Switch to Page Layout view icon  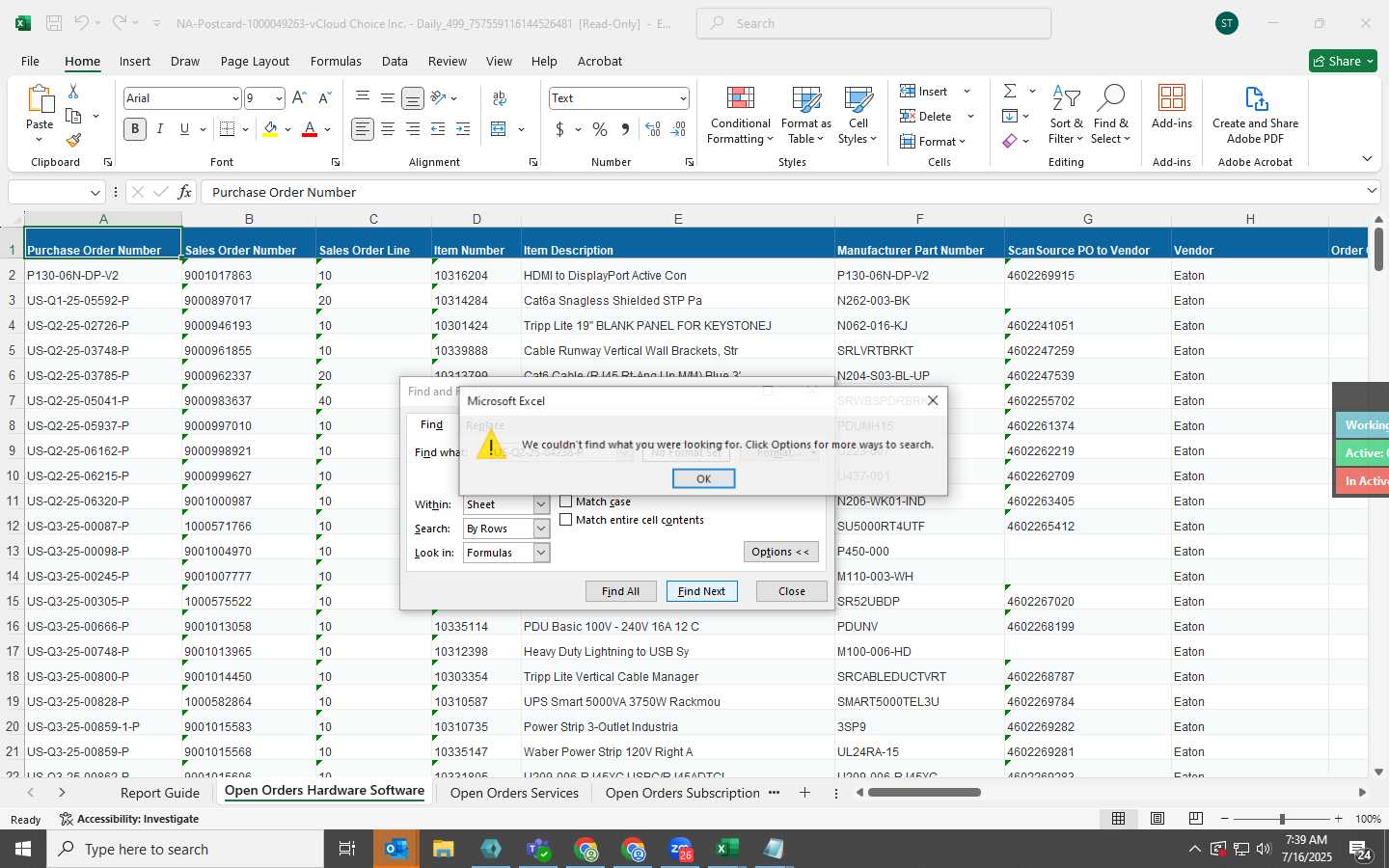click(1157, 819)
